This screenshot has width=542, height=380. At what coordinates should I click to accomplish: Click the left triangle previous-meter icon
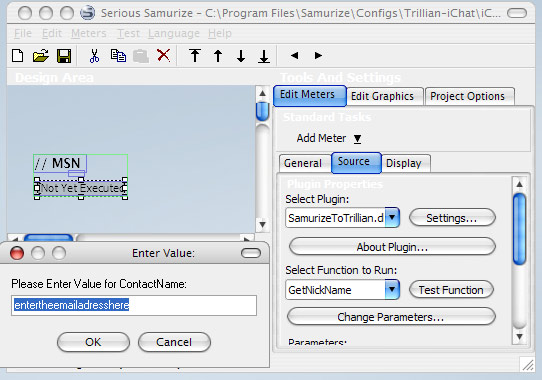pos(295,55)
